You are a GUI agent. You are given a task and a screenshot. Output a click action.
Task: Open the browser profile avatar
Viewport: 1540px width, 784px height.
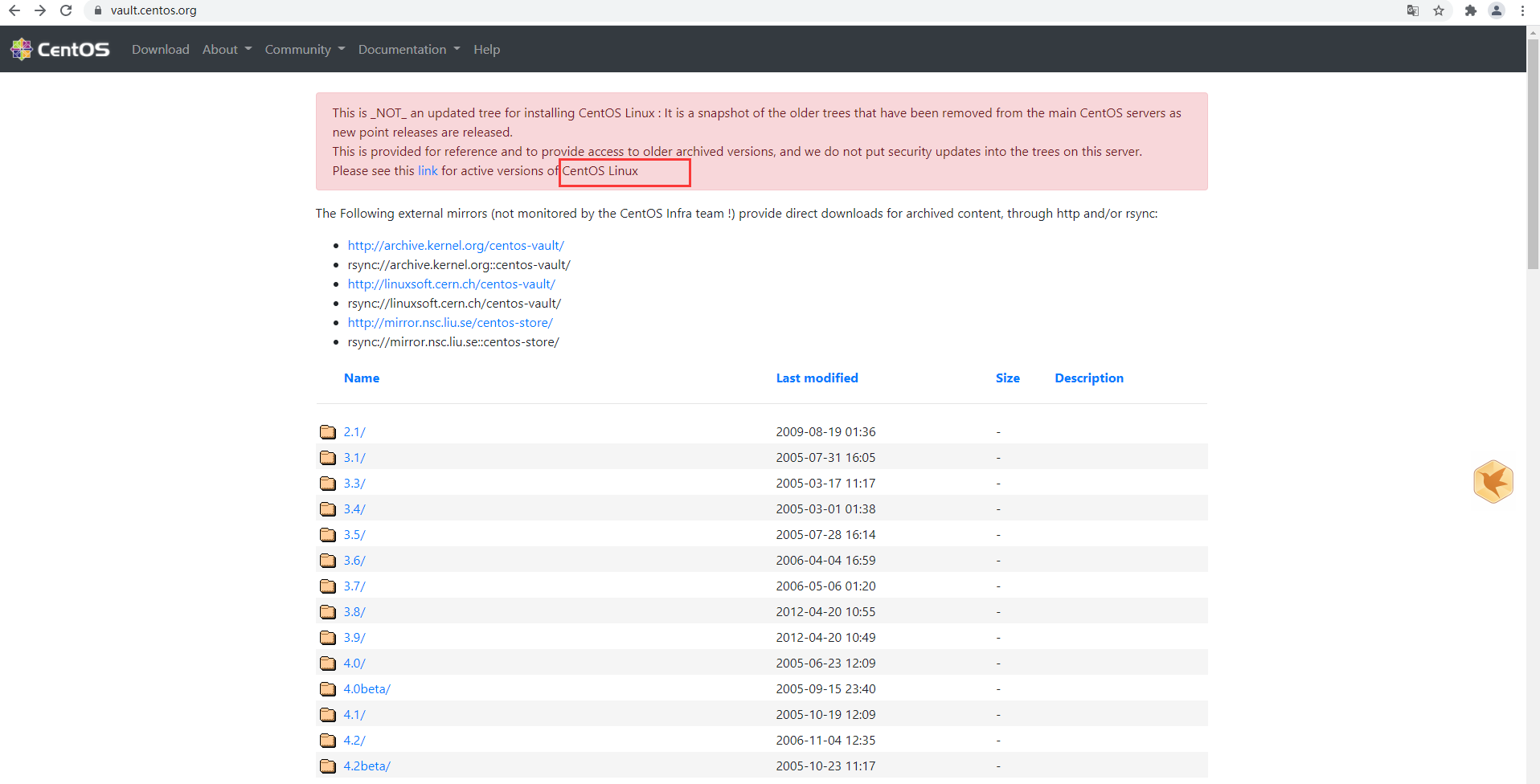(x=1497, y=10)
